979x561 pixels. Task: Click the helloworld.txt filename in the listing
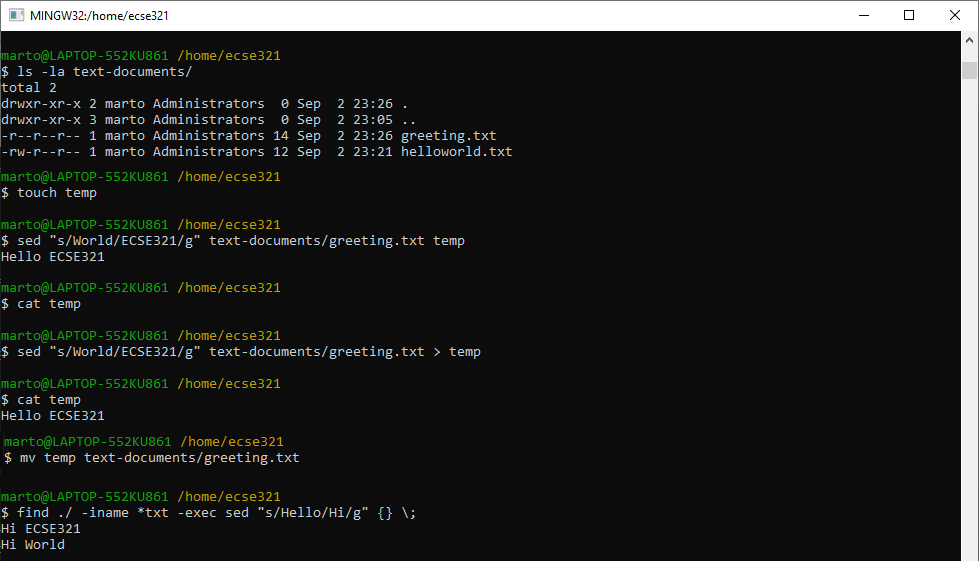click(456, 152)
